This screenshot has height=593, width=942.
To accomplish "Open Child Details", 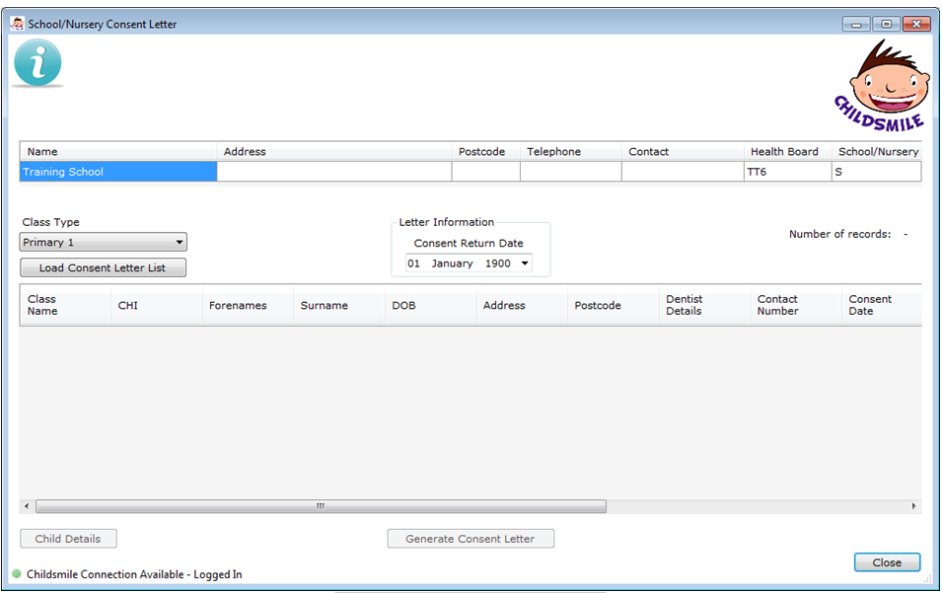I will pyautogui.click(x=68, y=539).
